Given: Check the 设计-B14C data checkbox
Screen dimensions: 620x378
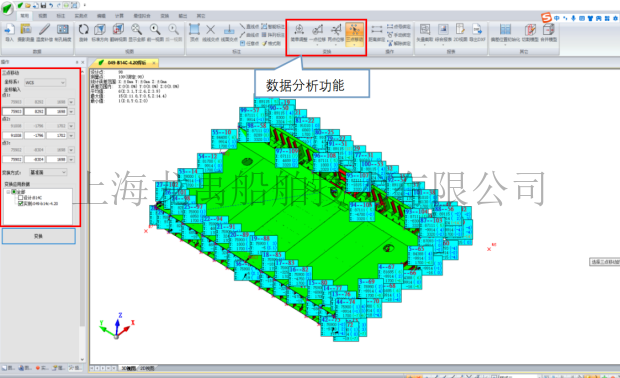Looking at the screenshot, I should tap(21, 197).
